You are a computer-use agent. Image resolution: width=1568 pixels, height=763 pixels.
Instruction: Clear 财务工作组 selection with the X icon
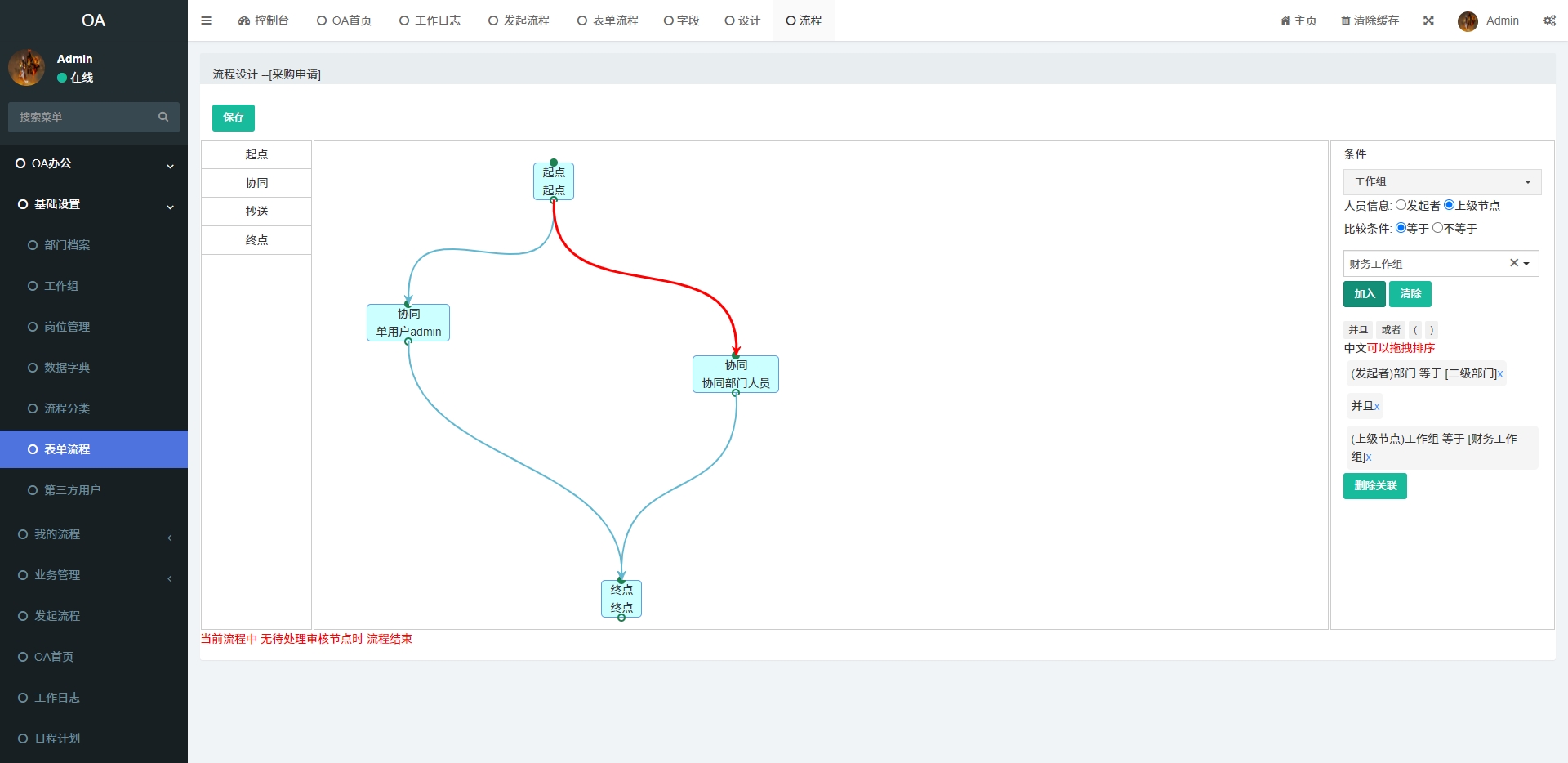[1513, 263]
